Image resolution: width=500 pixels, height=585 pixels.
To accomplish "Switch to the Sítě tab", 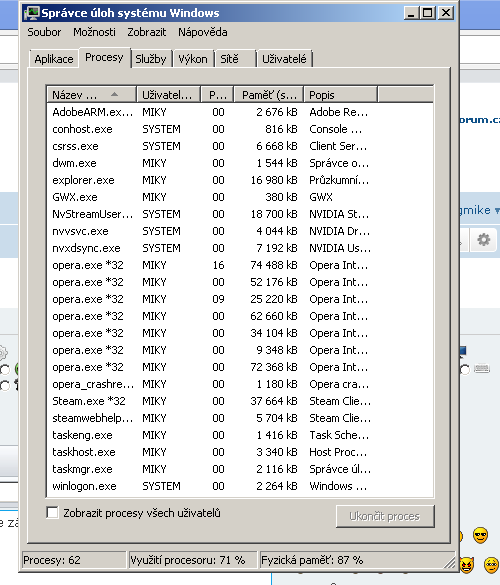I will [x=235, y=59].
